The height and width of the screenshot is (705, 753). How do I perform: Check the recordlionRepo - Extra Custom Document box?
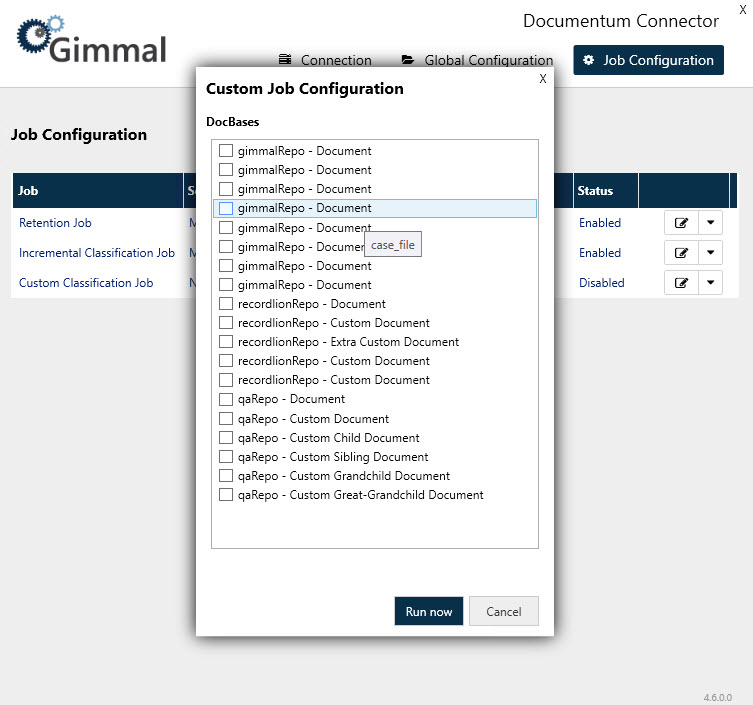click(226, 342)
